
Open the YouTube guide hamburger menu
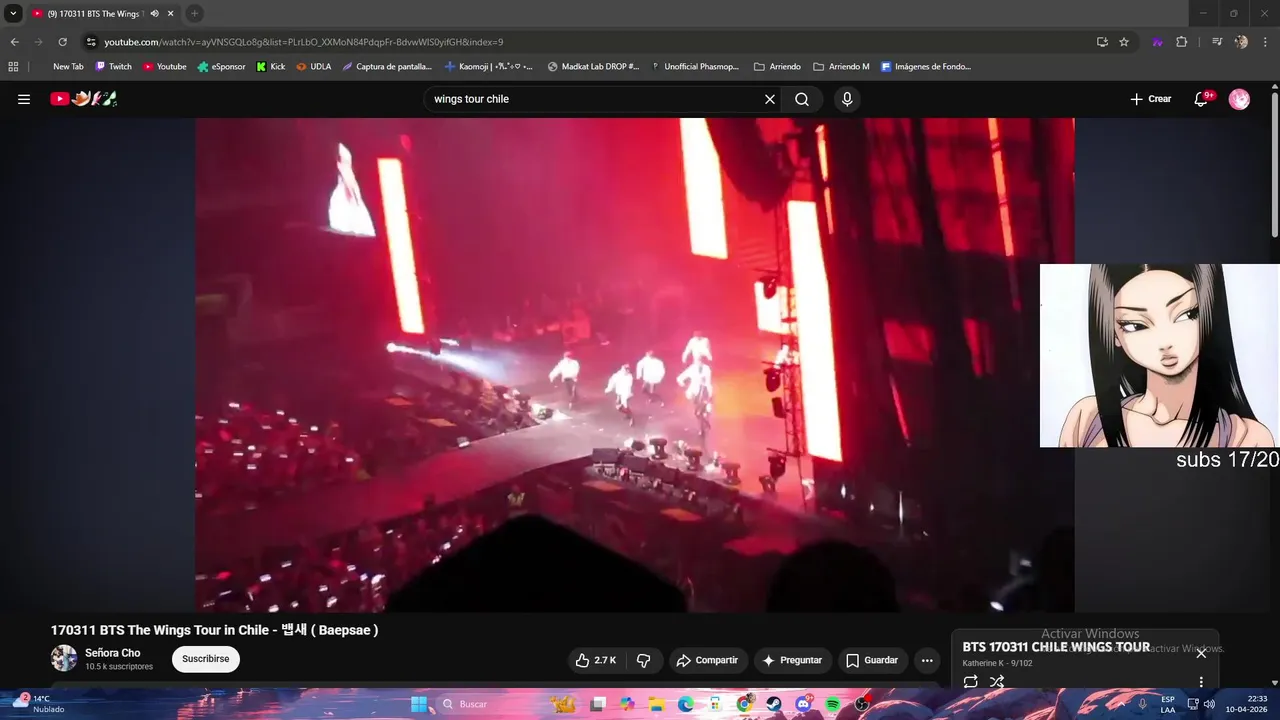[24, 99]
